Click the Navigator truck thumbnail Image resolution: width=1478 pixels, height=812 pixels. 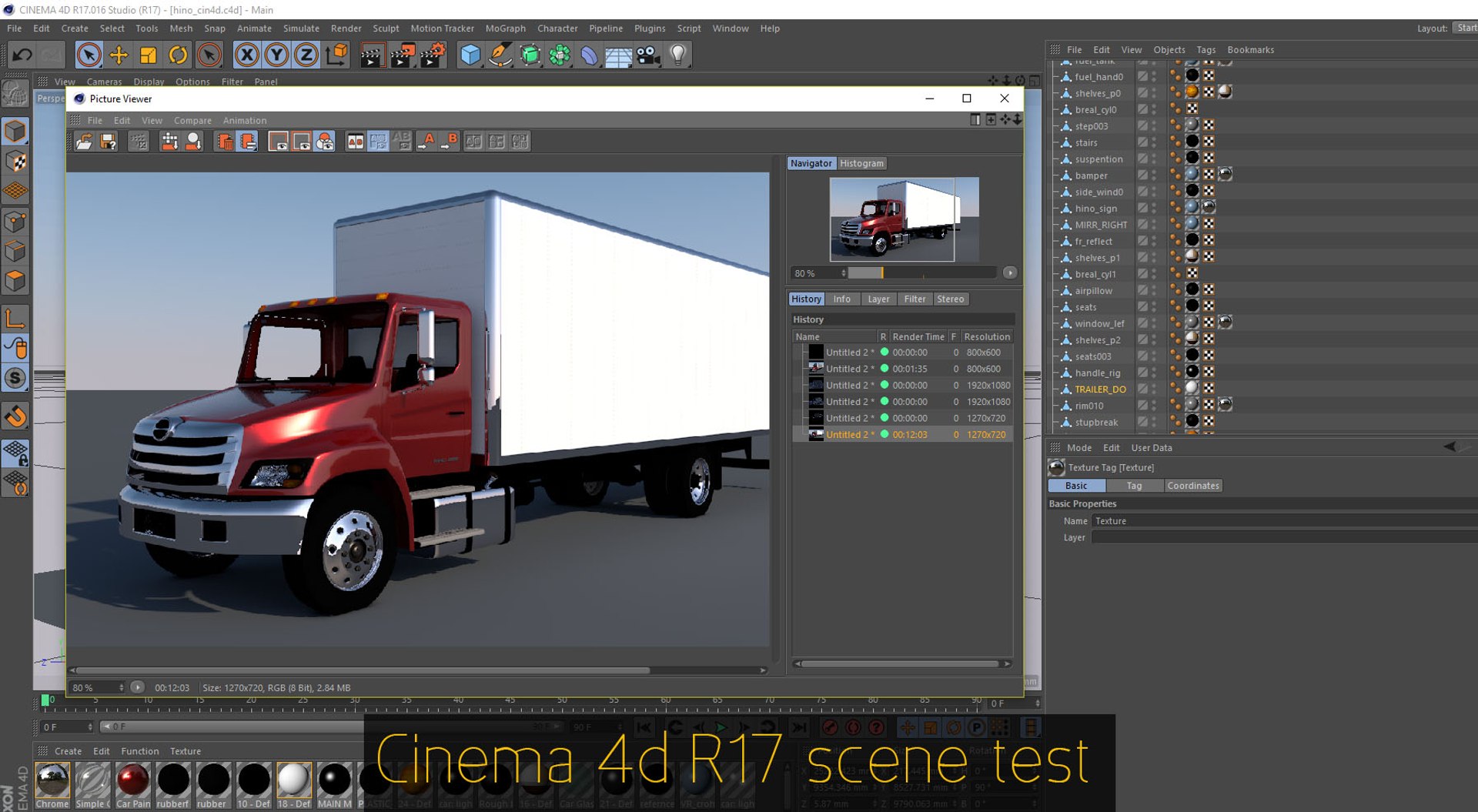[904, 220]
